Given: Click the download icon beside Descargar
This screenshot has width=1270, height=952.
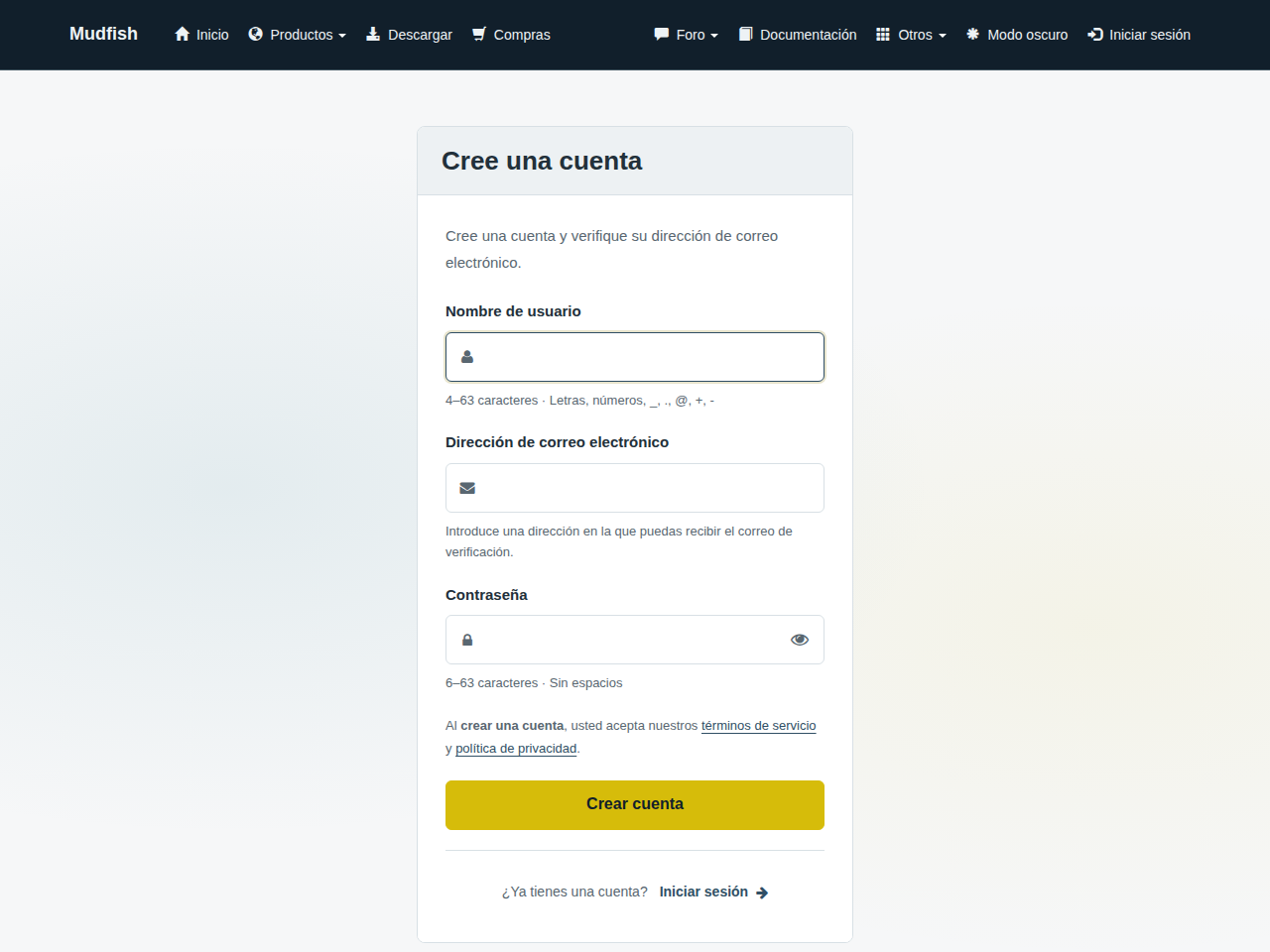Looking at the screenshot, I should click(x=373, y=34).
